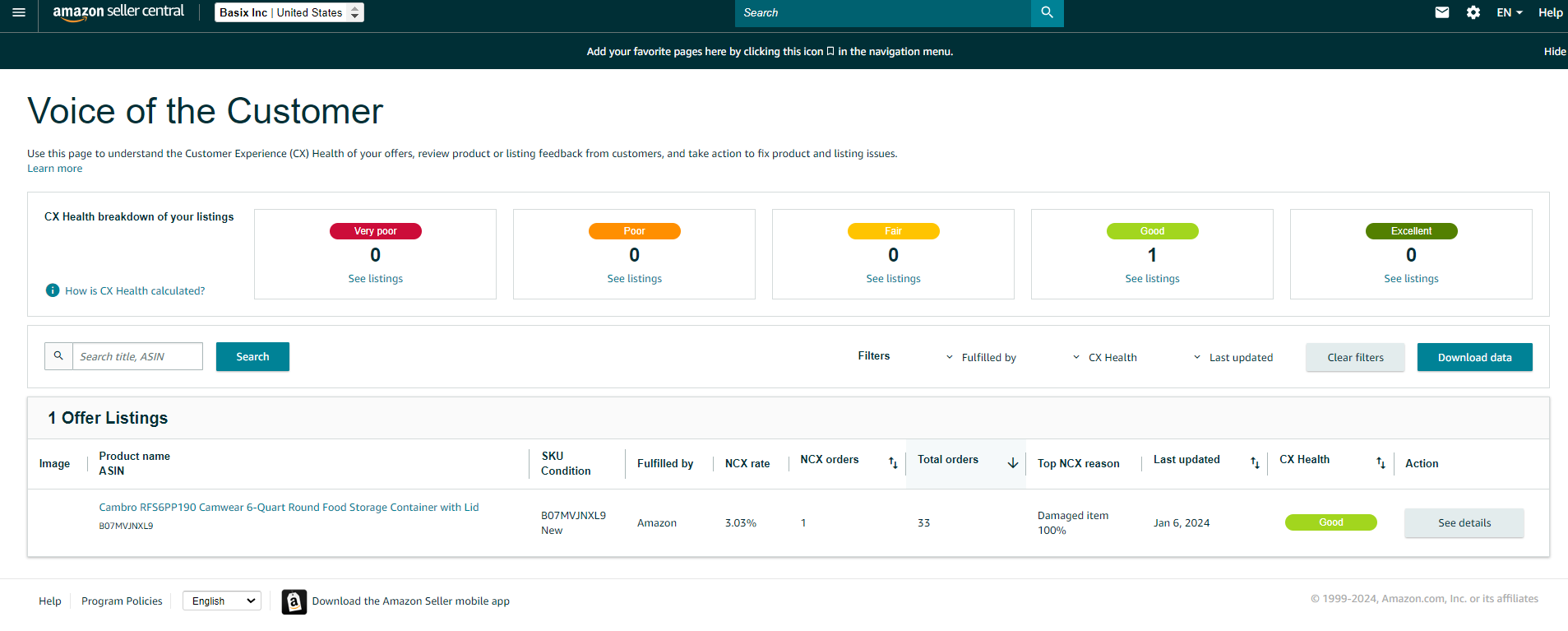Image resolution: width=1568 pixels, height=631 pixels.
Task: Click the Learn more link
Action: (x=55, y=169)
